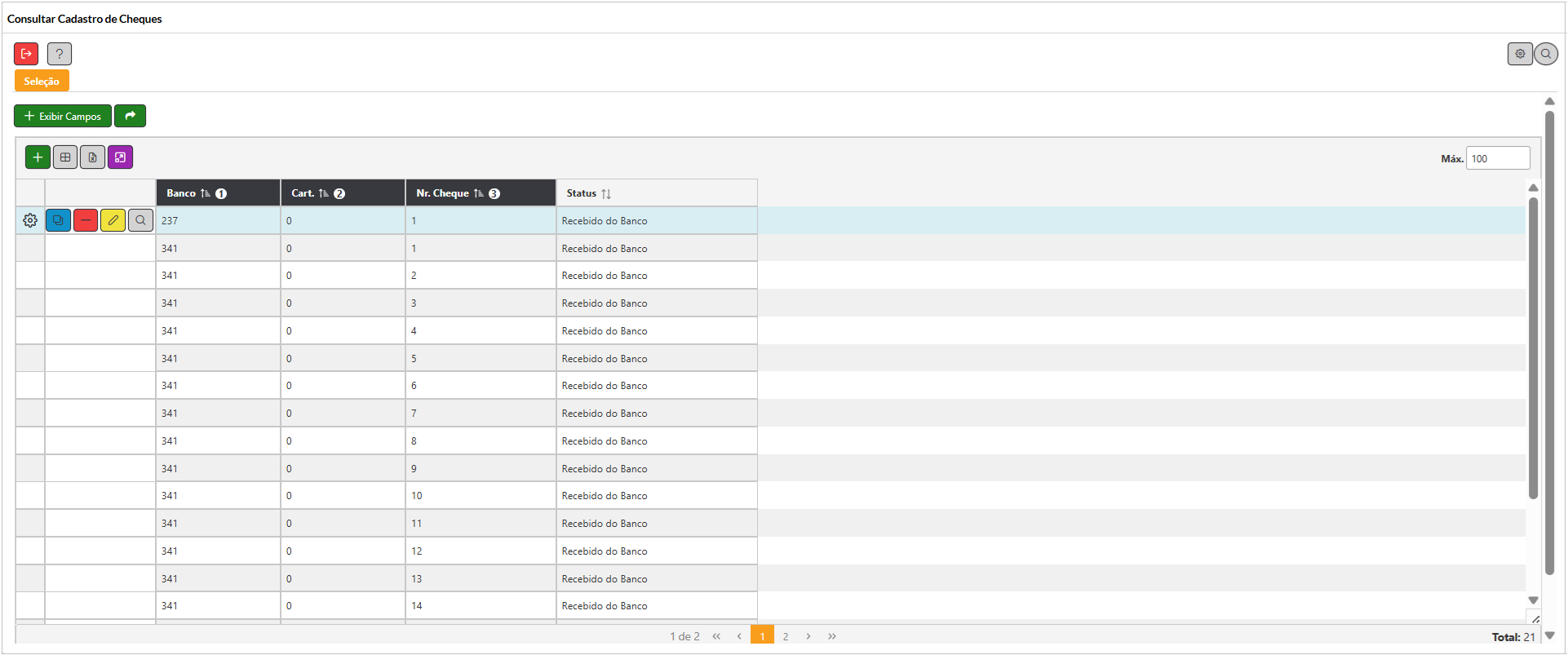Export the table with the Excel file icon
The image size is (1568, 655).
(x=92, y=157)
